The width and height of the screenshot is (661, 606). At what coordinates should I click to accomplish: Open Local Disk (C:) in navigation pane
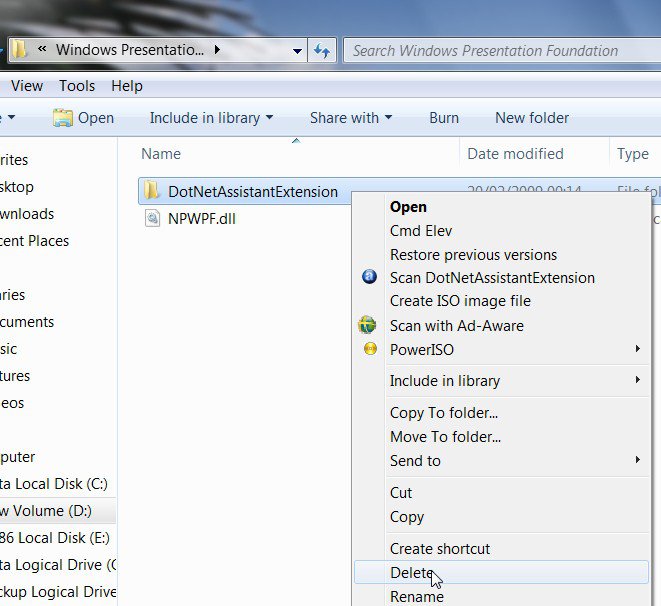(54, 484)
